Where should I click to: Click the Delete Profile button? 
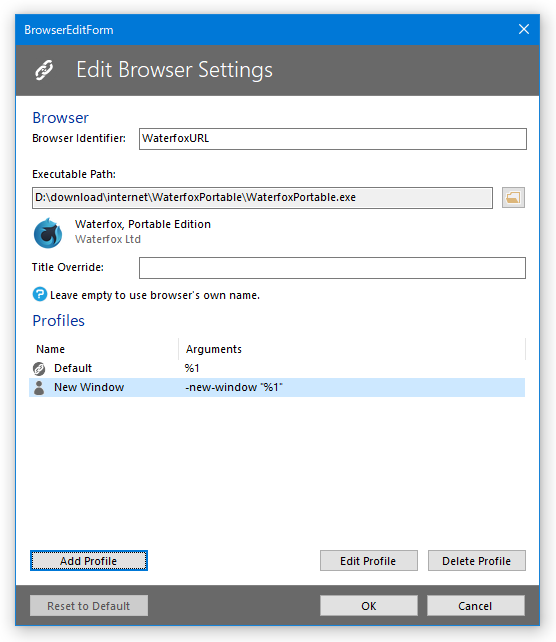[x=477, y=561]
